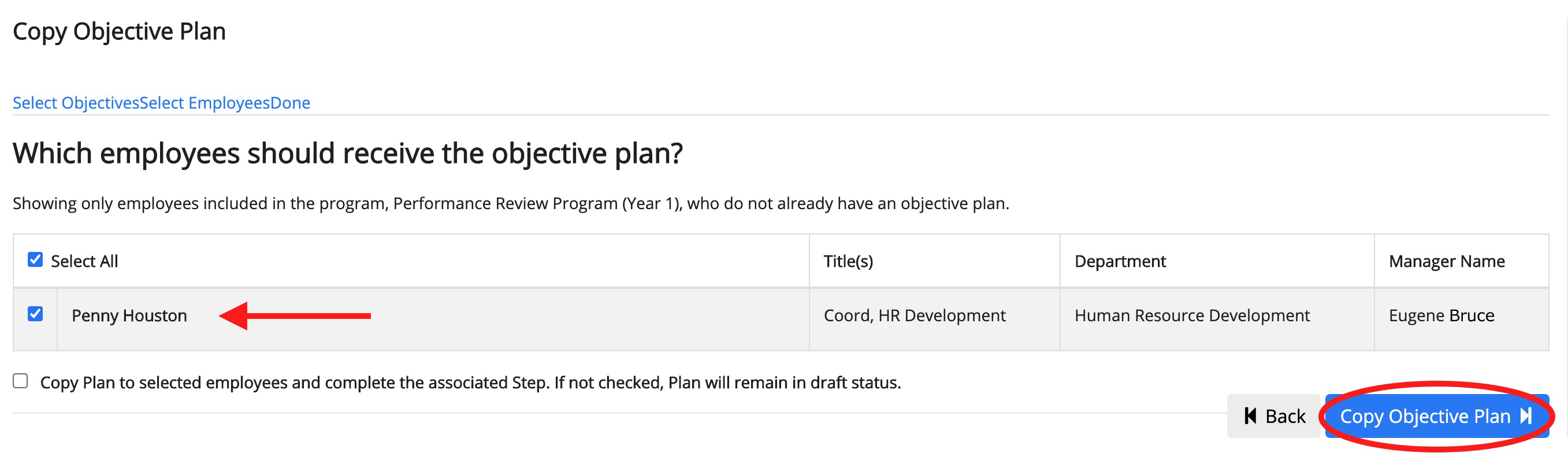Click the Copy Plan to selected employees label
This screenshot has height=468, width=1568.
tap(470, 383)
